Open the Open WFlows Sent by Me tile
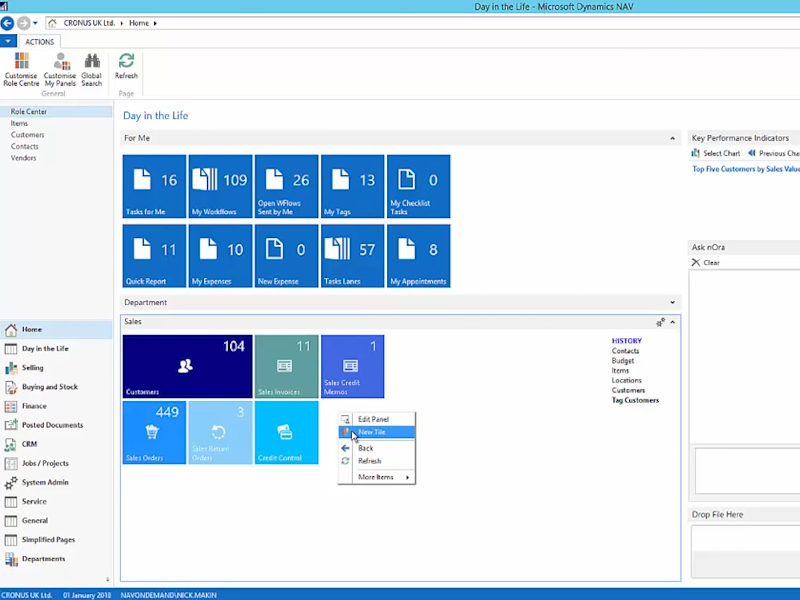The image size is (800, 600). point(286,186)
